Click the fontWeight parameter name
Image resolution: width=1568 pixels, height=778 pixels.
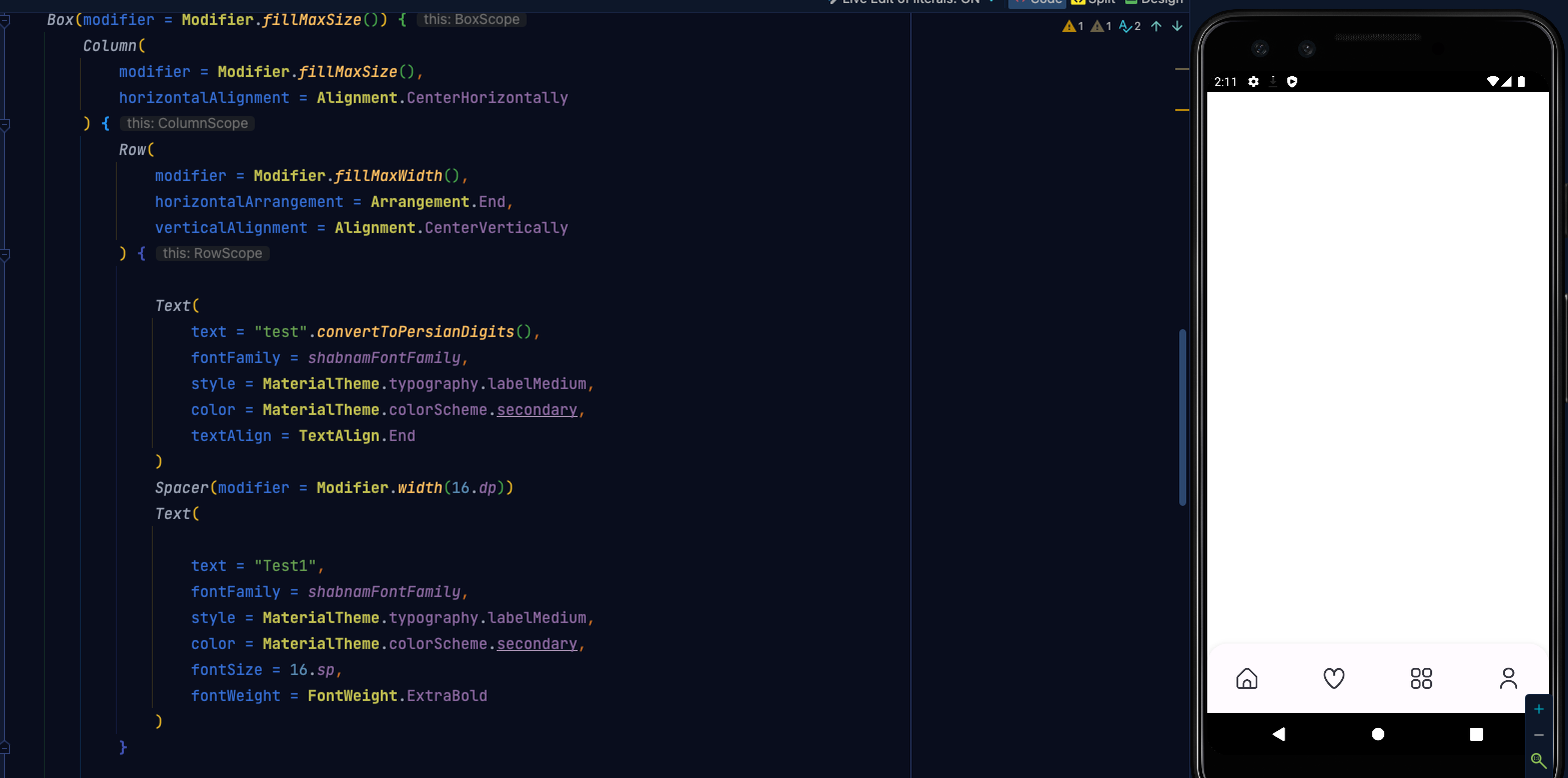click(236, 696)
